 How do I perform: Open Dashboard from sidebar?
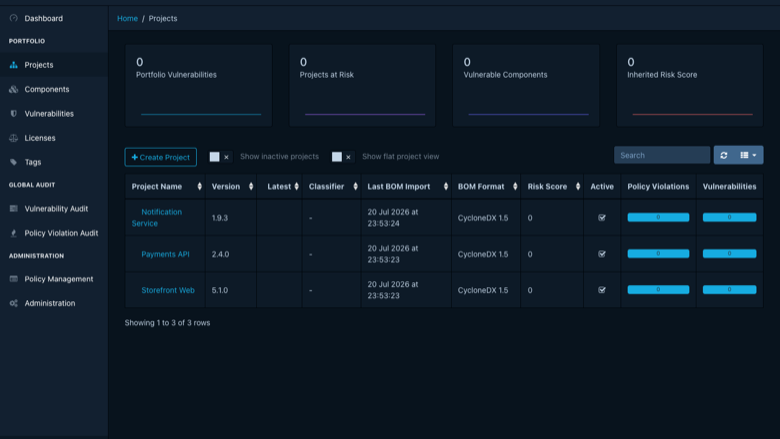tap(44, 18)
